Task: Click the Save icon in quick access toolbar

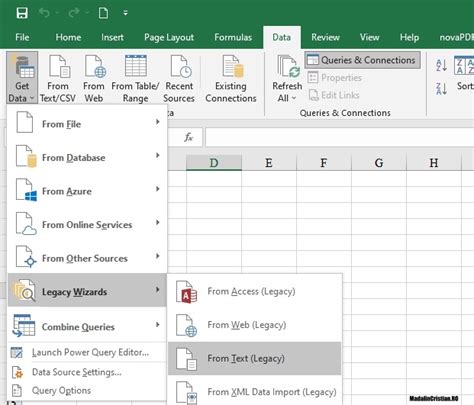Action: [22, 13]
